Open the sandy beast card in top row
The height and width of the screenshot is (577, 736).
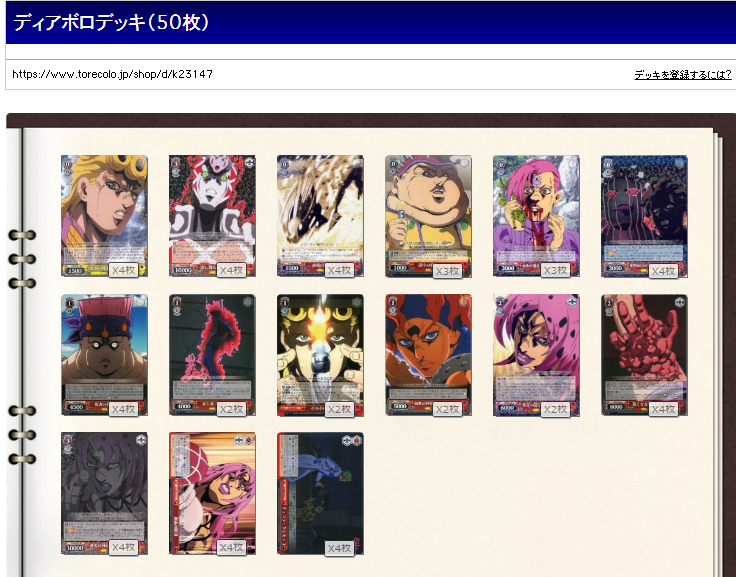point(320,216)
